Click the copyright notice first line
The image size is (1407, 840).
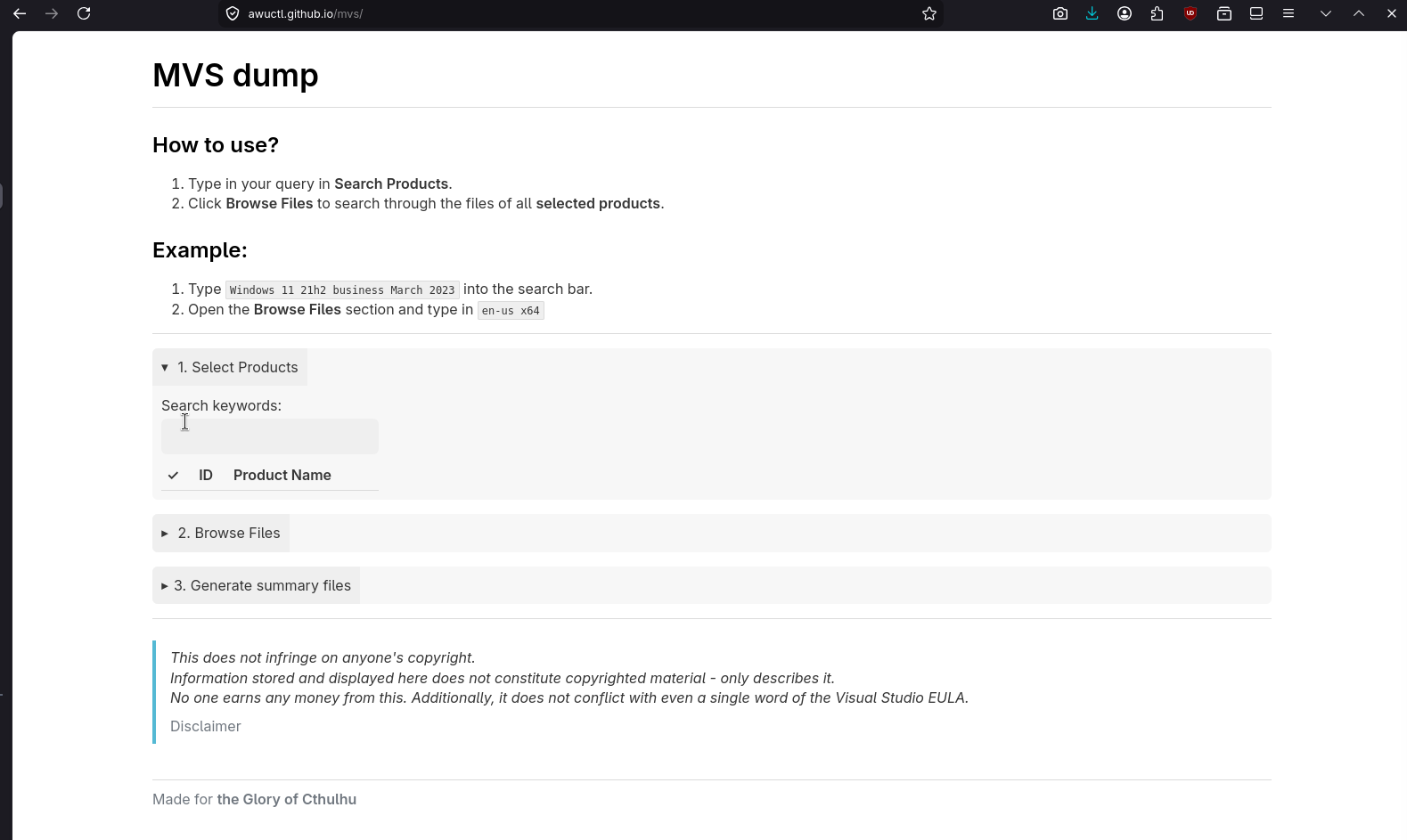point(323,657)
